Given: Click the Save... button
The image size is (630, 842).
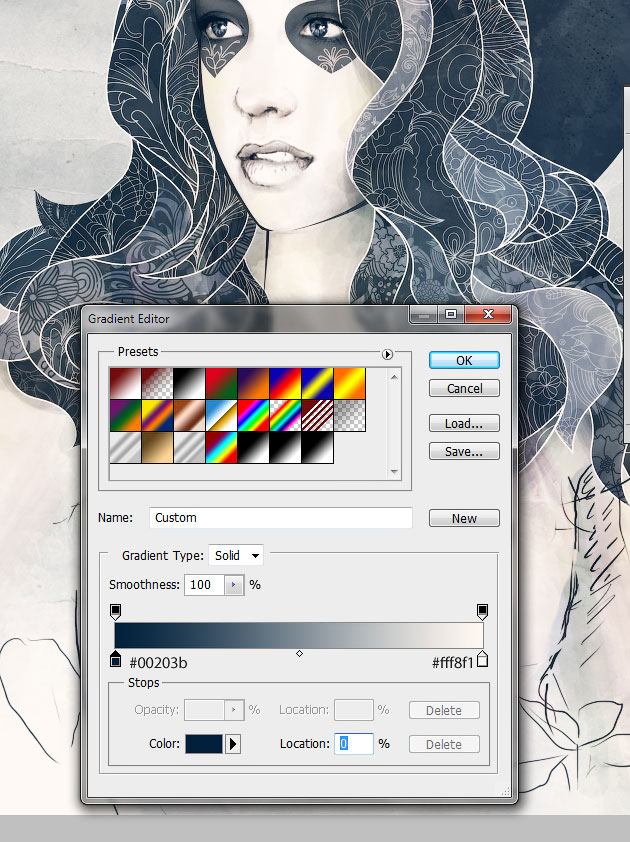Looking at the screenshot, I should [x=464, y=451].
